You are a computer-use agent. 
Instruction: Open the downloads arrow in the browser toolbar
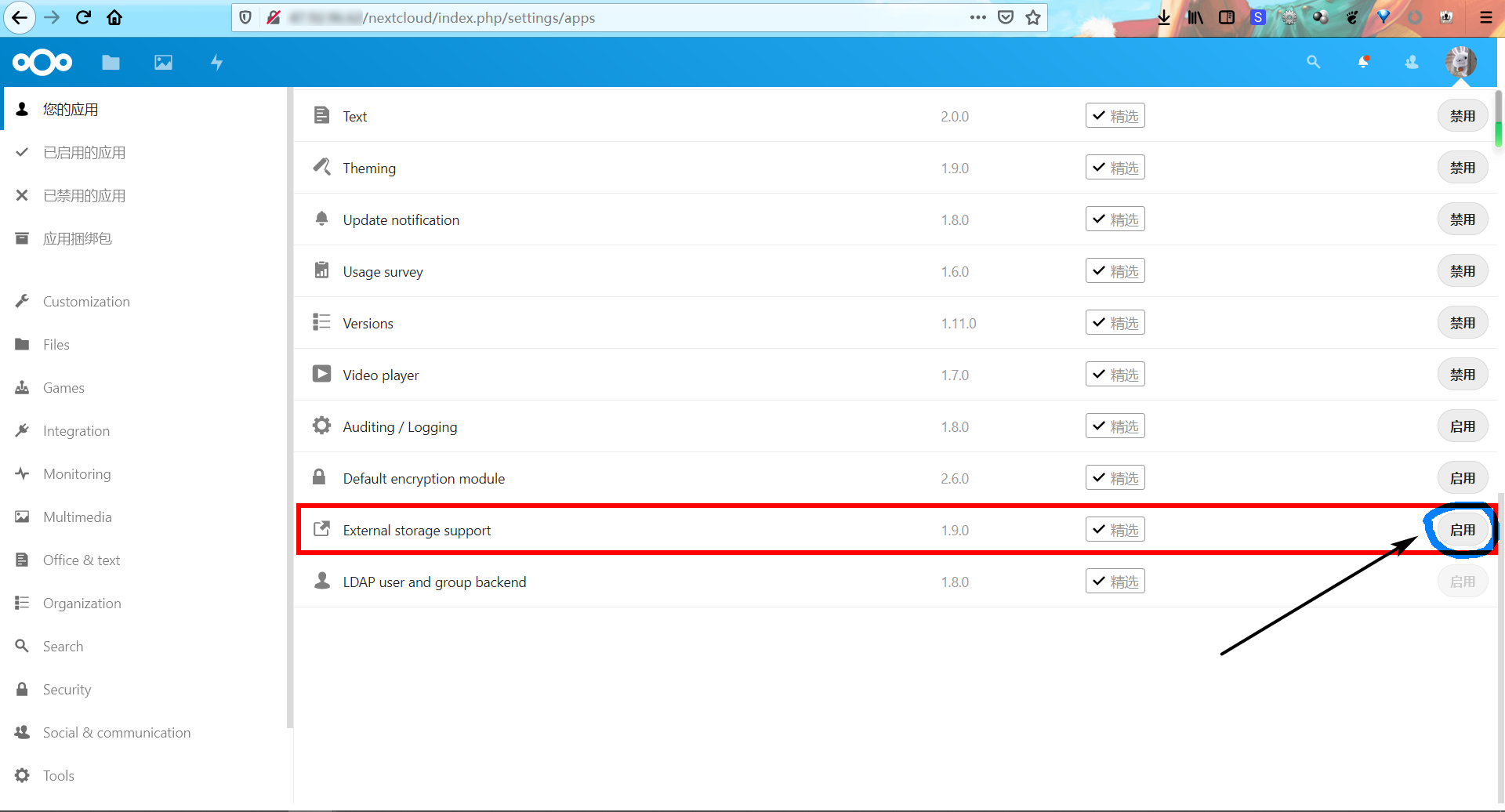1164,17
